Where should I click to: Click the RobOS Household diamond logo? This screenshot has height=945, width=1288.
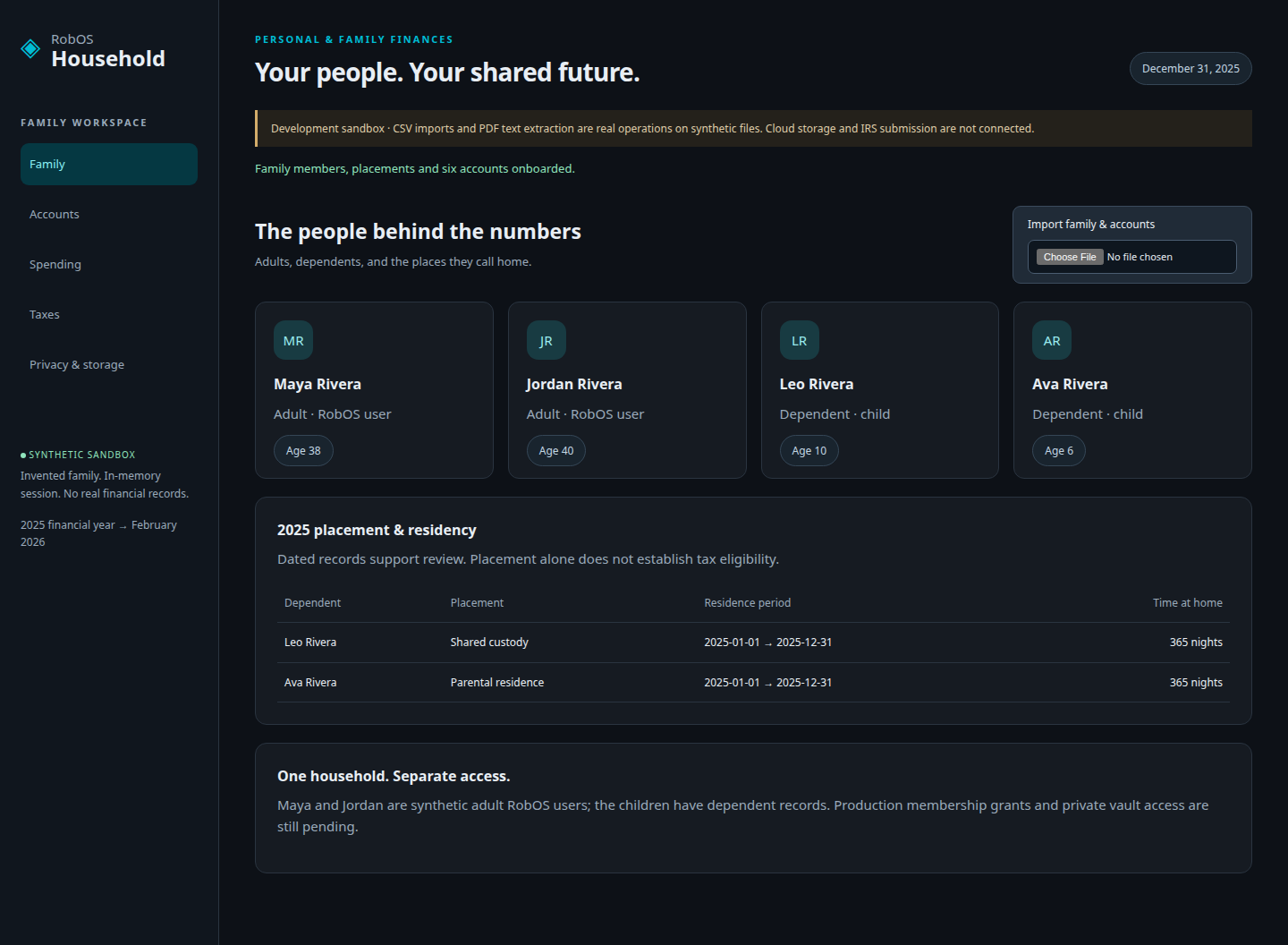(x=30, y=48)
